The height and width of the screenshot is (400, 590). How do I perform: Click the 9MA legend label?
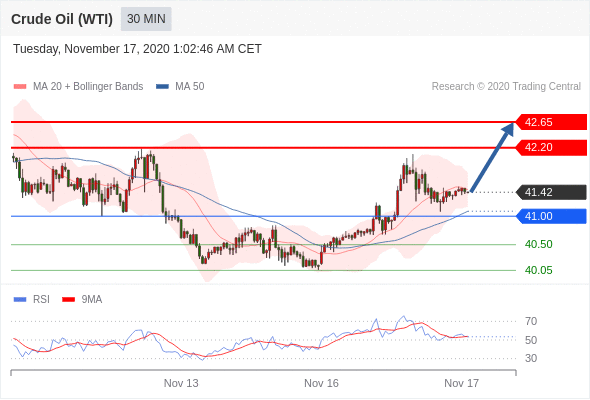tap(92, 300)
